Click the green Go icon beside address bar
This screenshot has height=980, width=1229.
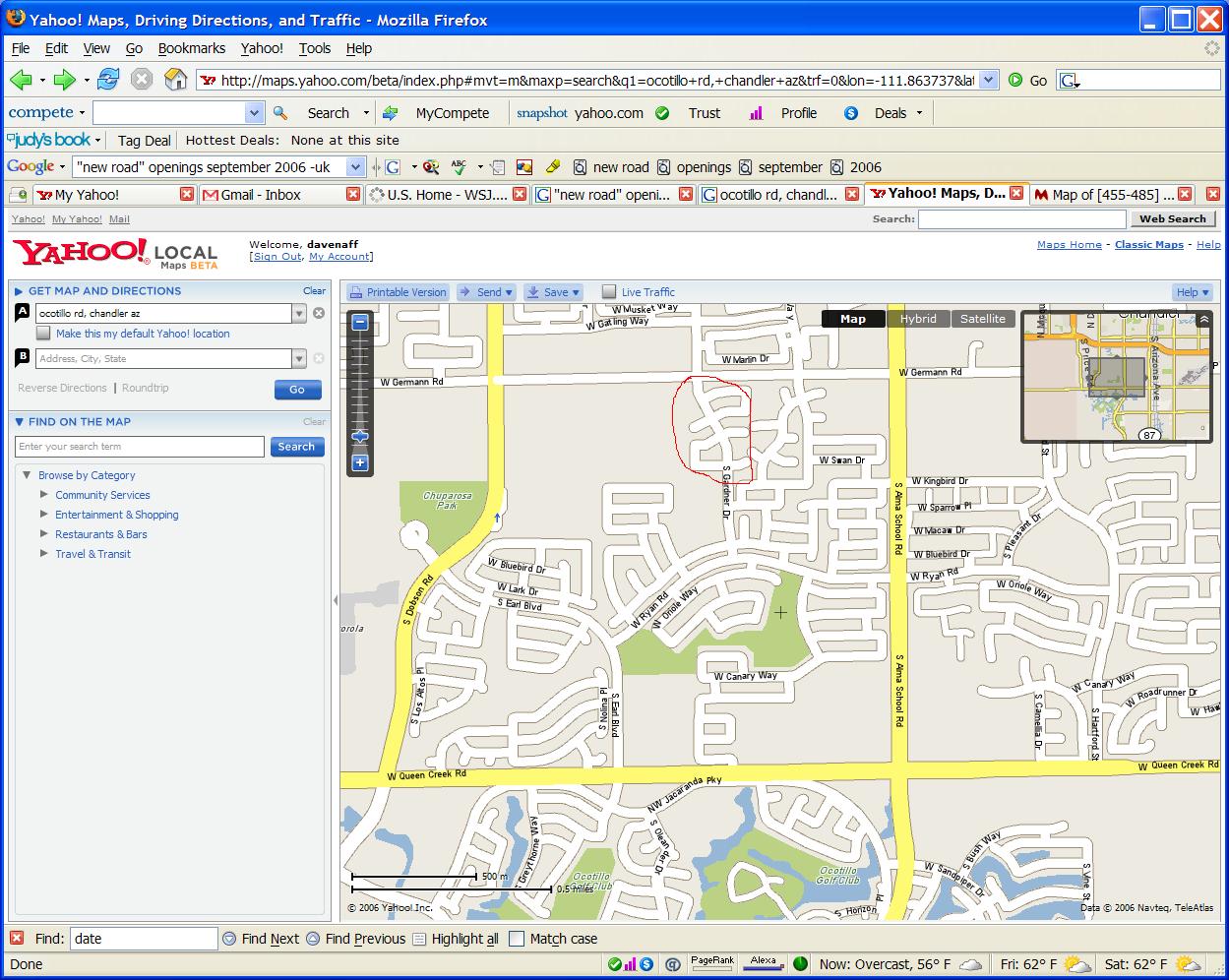pos(1015,81)
